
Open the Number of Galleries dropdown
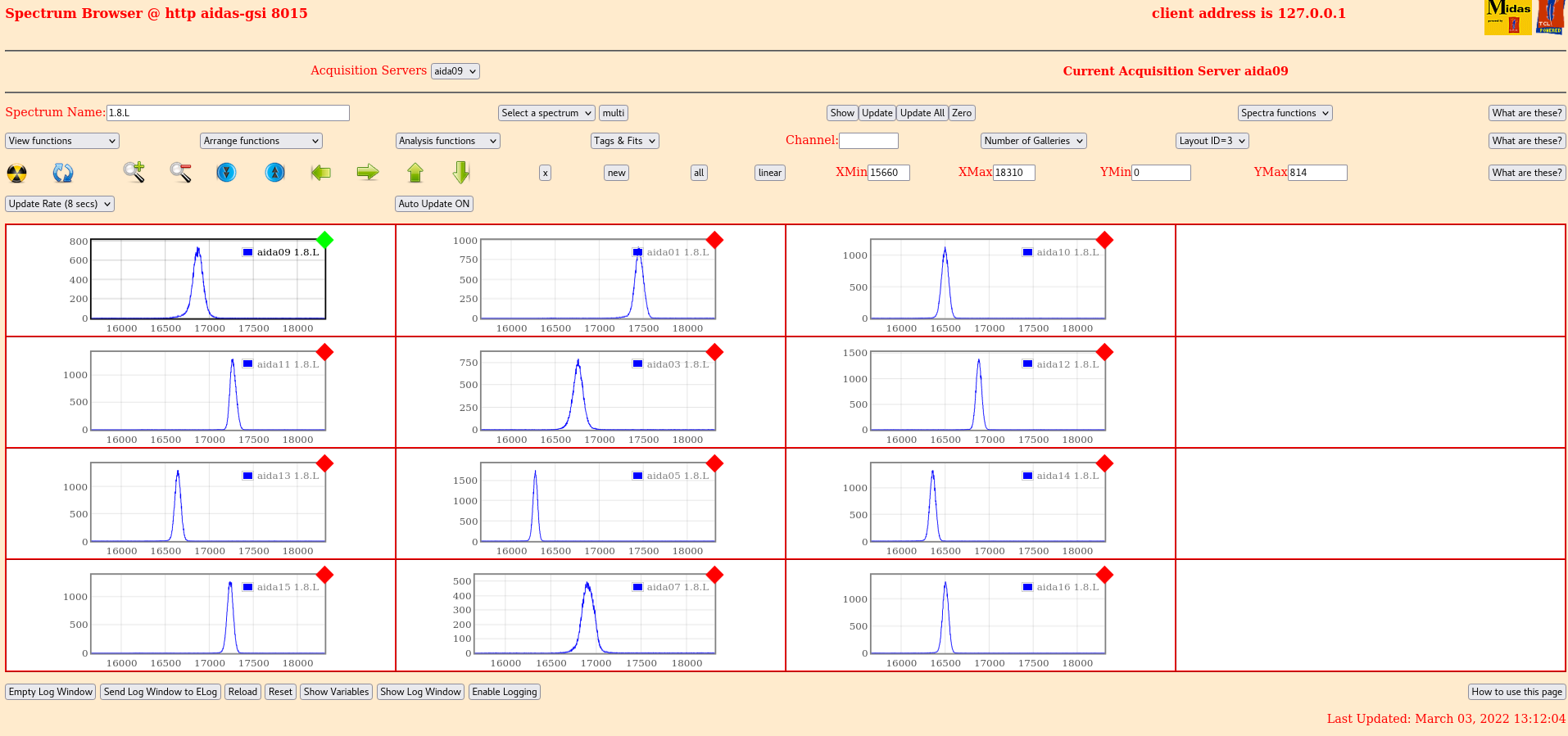[x=1033, y=141]
